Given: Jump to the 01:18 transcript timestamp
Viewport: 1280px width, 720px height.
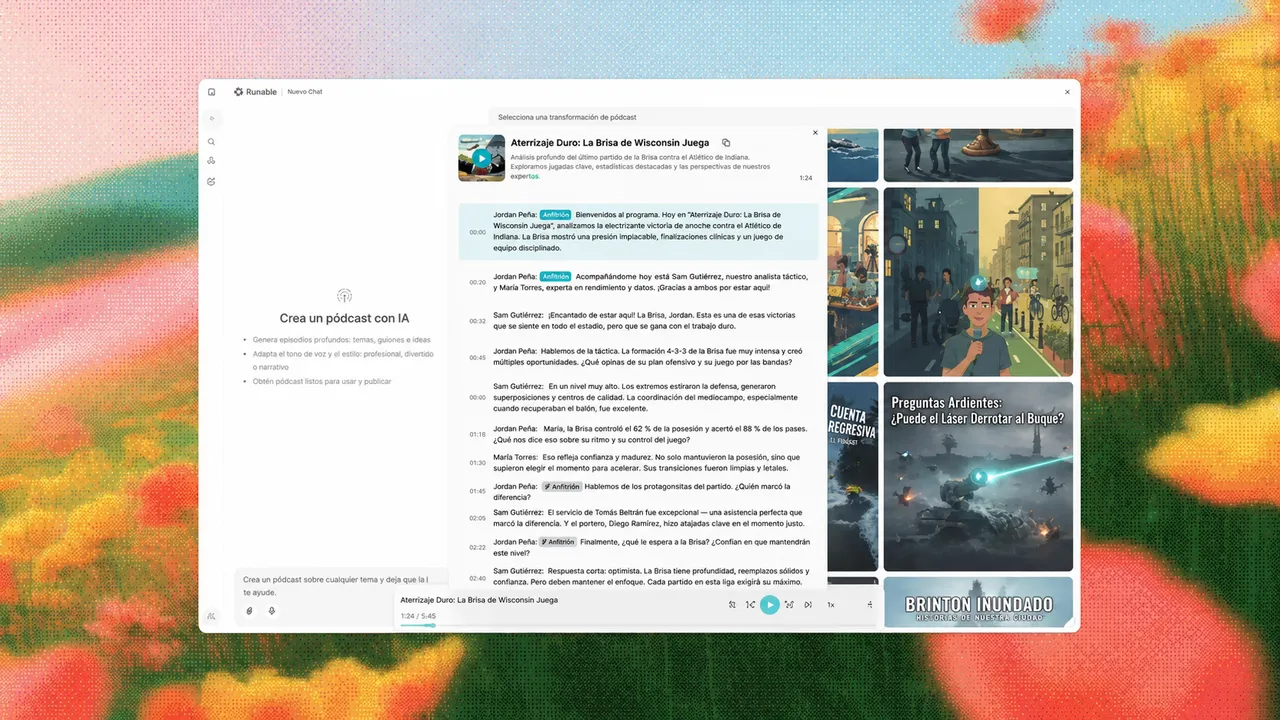Looking at the screenshot, I should (477, 434).
